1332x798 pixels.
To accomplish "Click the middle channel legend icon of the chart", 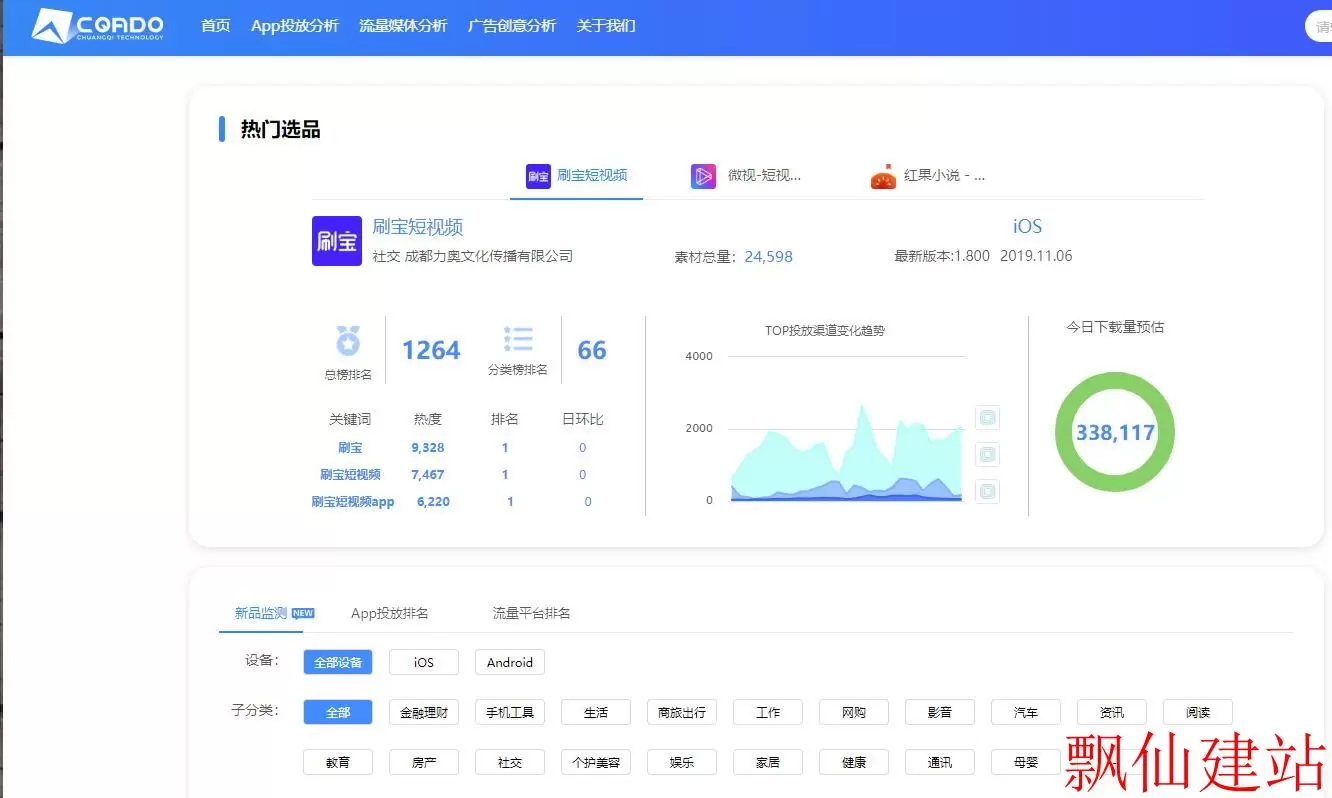I will click(x=987, y=455).
